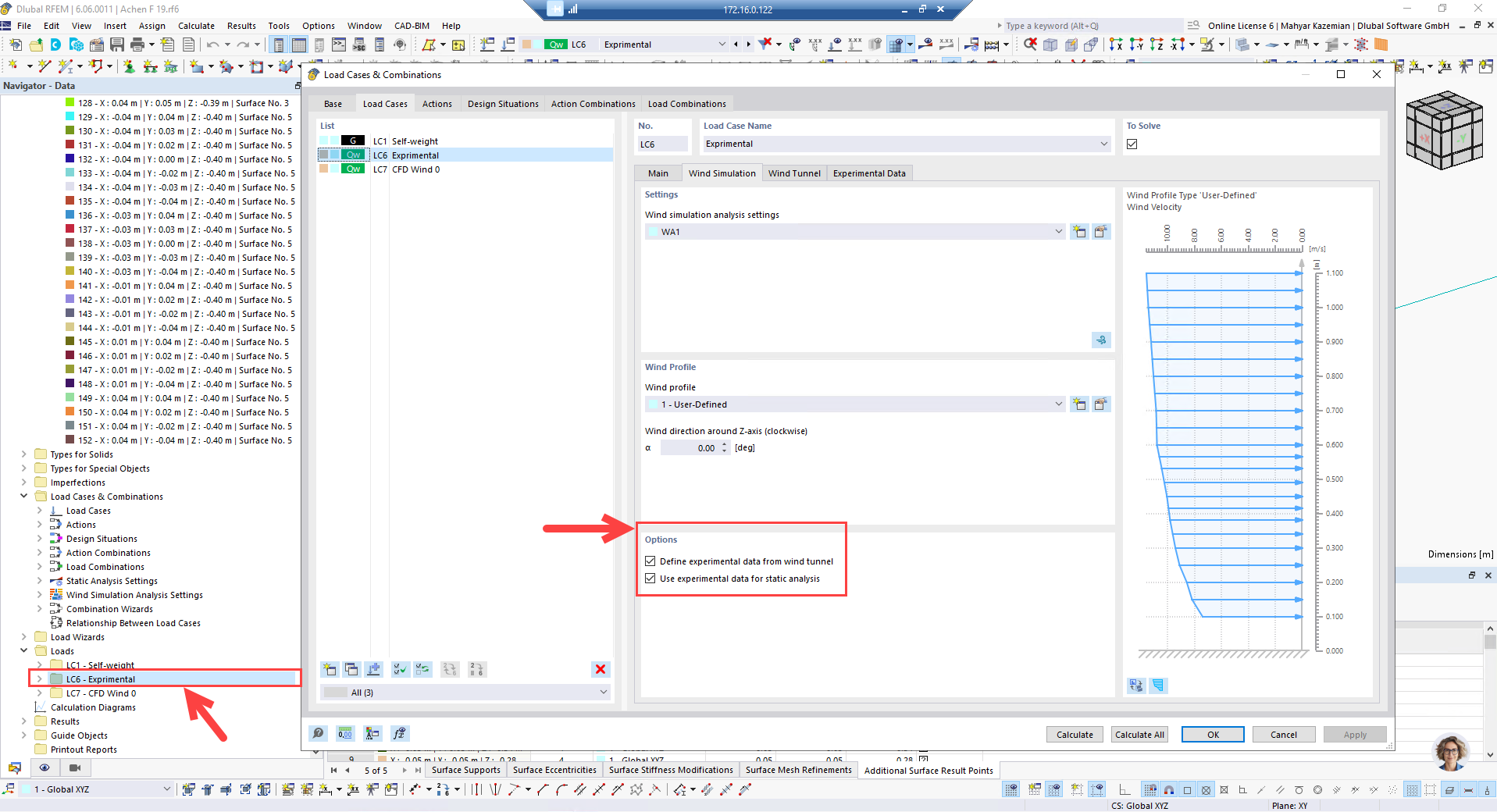Confirm the dialog with OK

[x=1213, y=735]
